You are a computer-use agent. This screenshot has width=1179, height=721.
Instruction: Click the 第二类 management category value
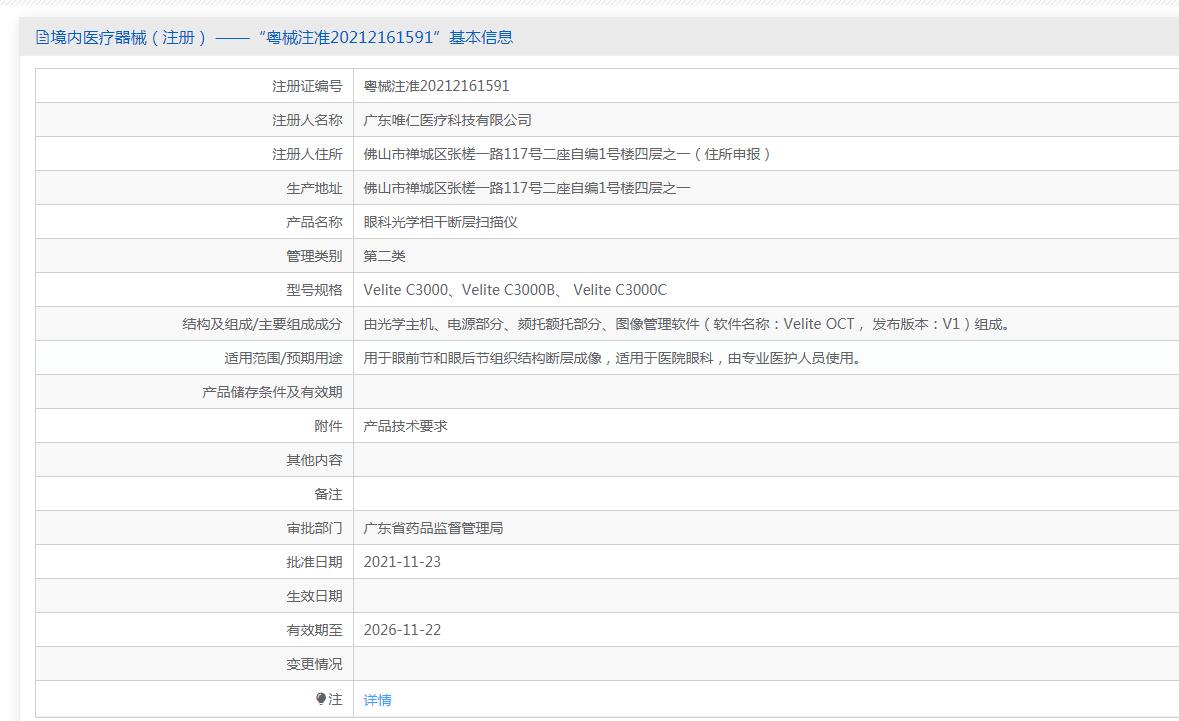tap(384, 256)
